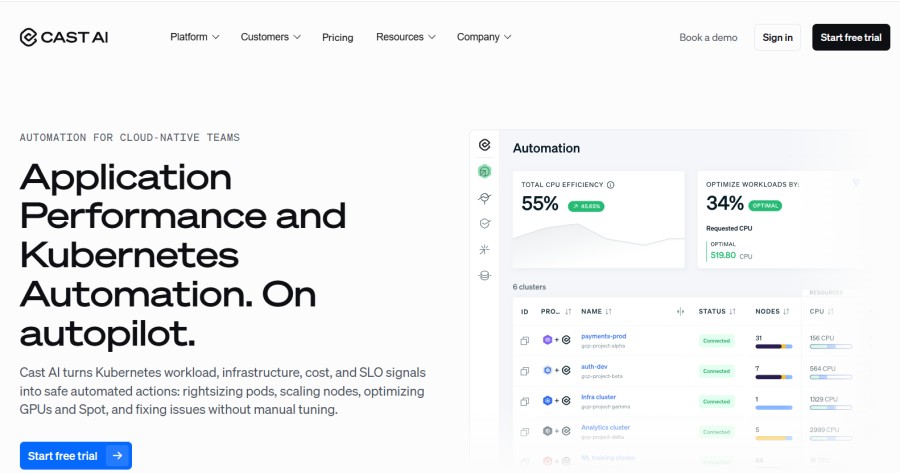The image size is (900, 473).
Task: Sort by CPU column arrows
Action: (831, 312)
